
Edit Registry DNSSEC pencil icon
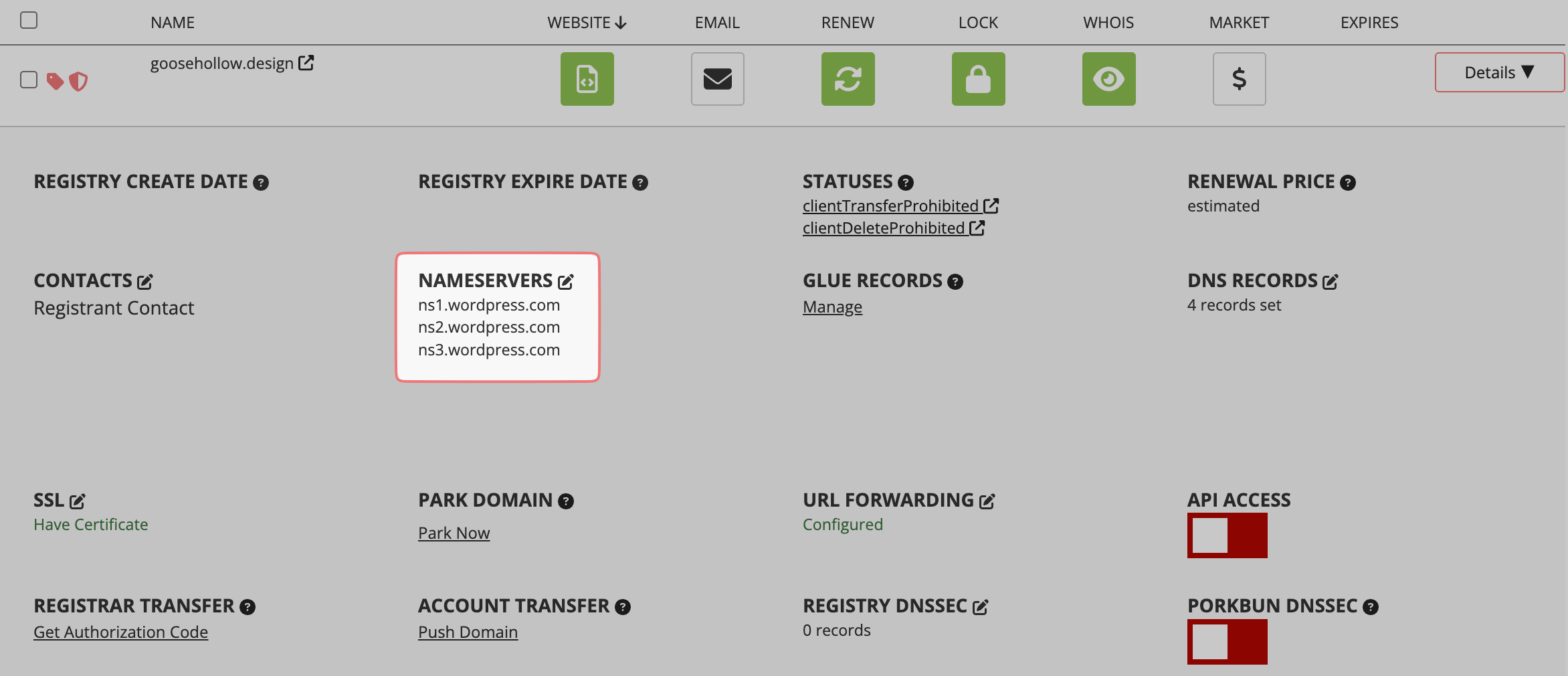point(981,607)
